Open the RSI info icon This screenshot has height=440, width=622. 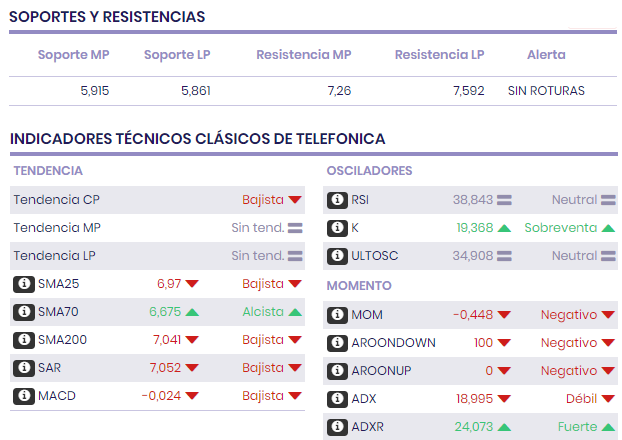coord(338,200)
